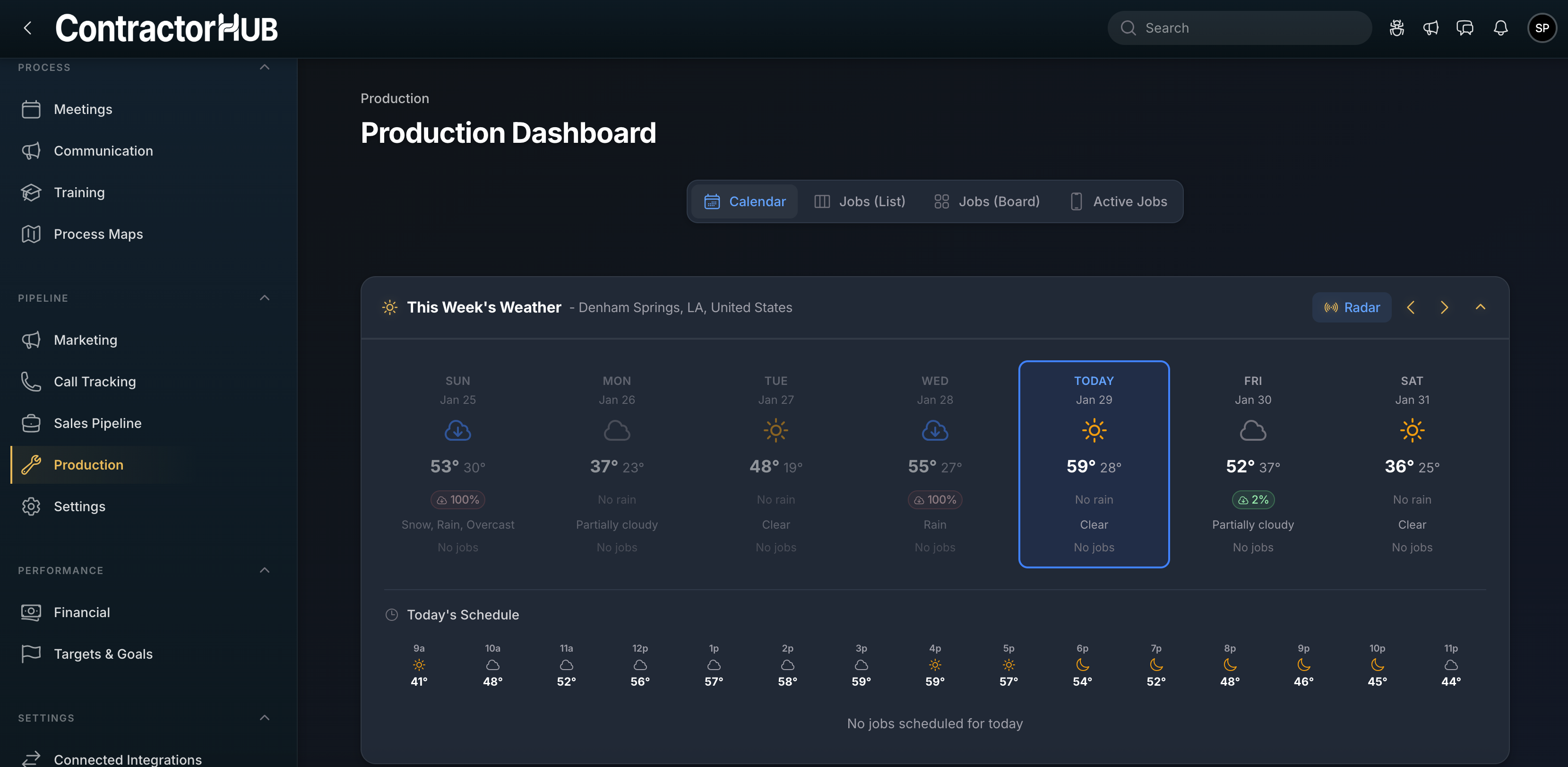The width and height of the screenshot is (1568, 767).
Task: Select the TODAY Jan 29 weather card
Action: pos(1094,464)
